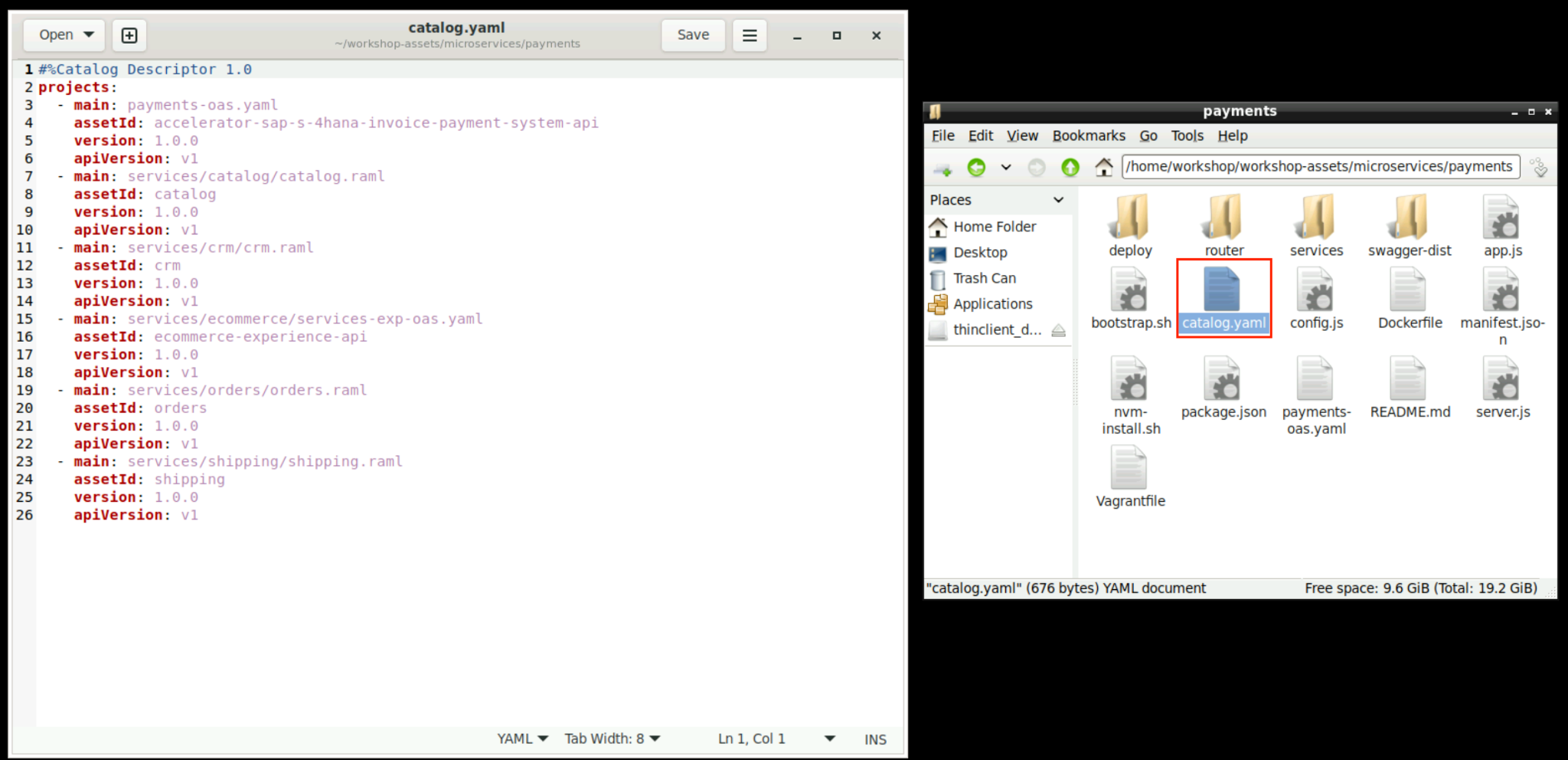The width and height of the screenshot is (1568, 760).
Task: Click the file manager path field
Action: point(1319,167)
